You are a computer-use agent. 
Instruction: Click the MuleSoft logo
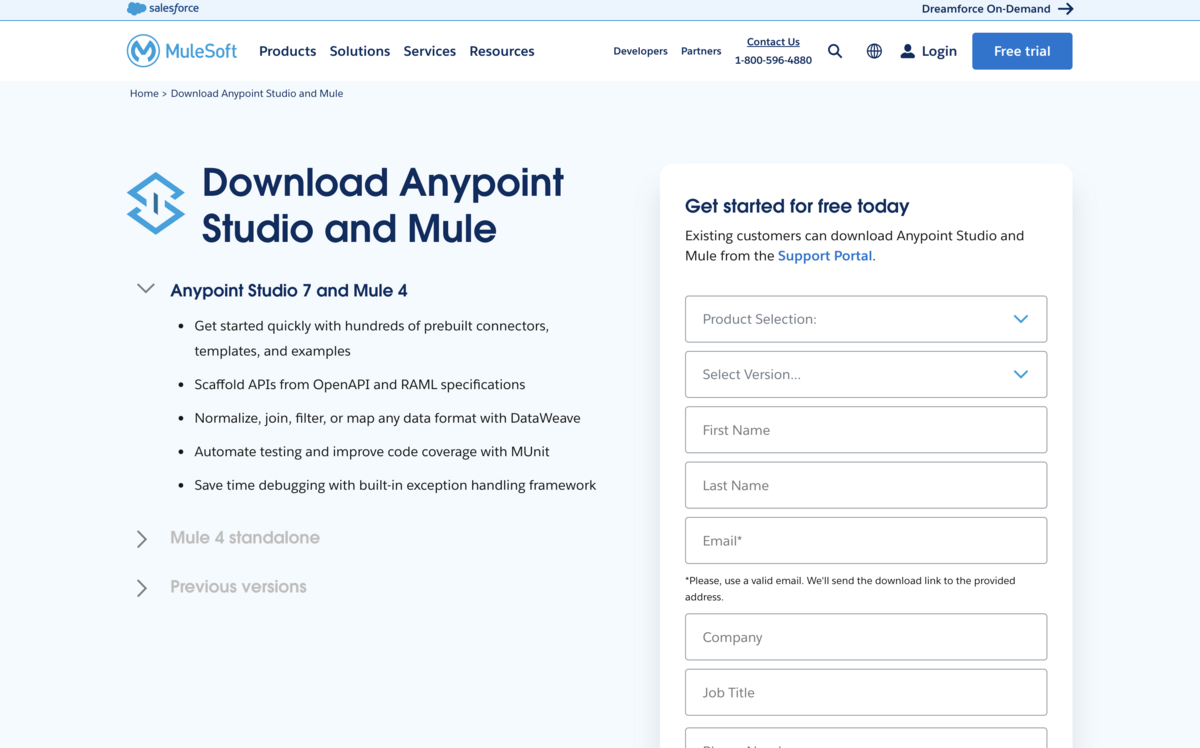click(x=181, y=50)
